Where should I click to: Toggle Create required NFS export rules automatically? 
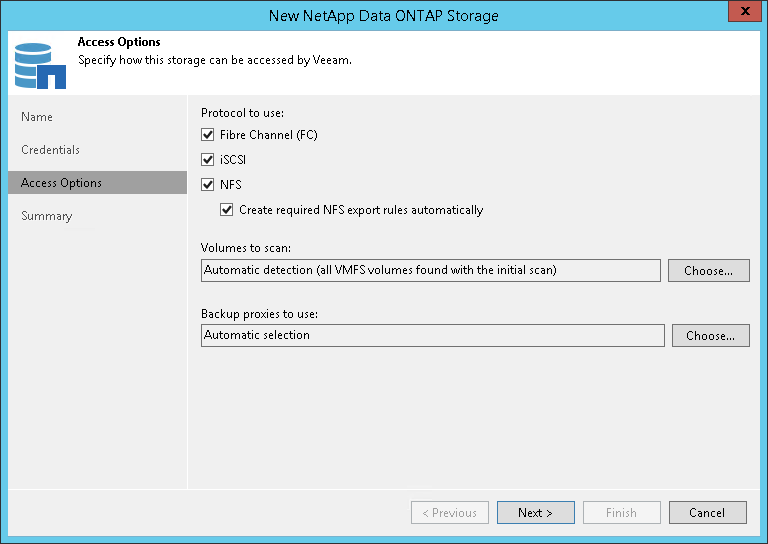[228, 210]
